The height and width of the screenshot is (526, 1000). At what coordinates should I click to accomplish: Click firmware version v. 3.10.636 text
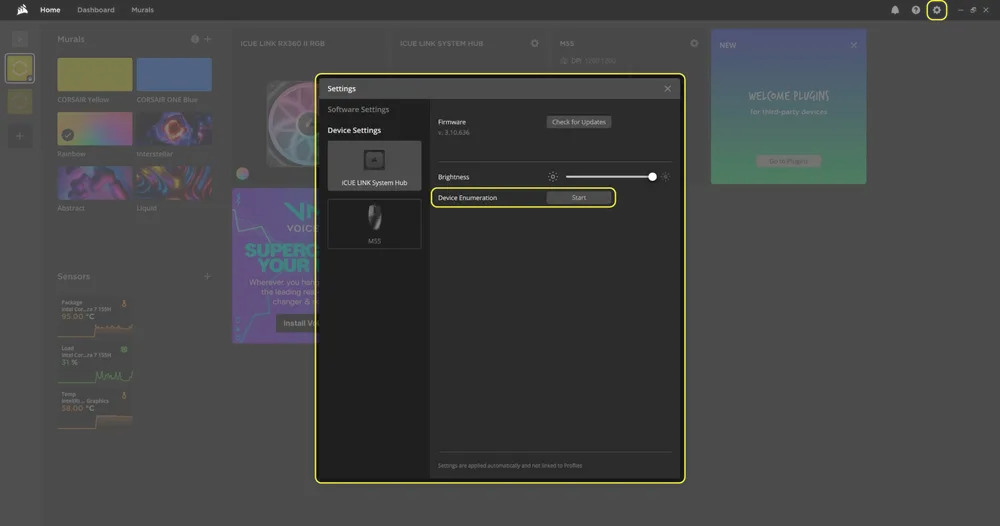453,133
